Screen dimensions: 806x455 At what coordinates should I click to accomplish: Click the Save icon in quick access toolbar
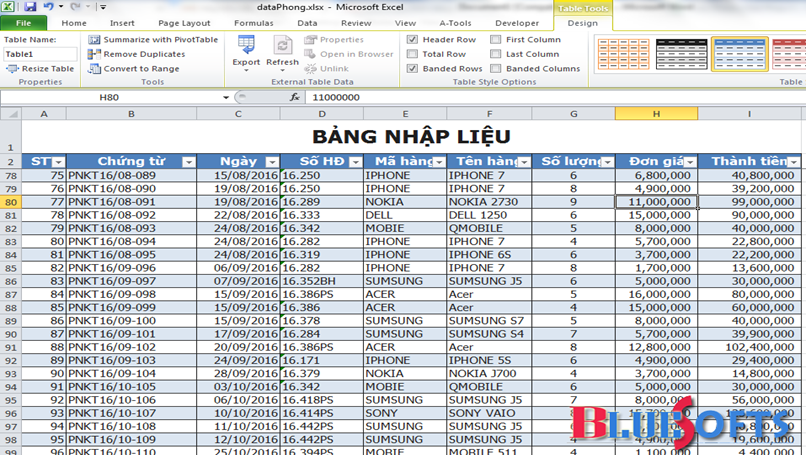[x=30, y=7]
